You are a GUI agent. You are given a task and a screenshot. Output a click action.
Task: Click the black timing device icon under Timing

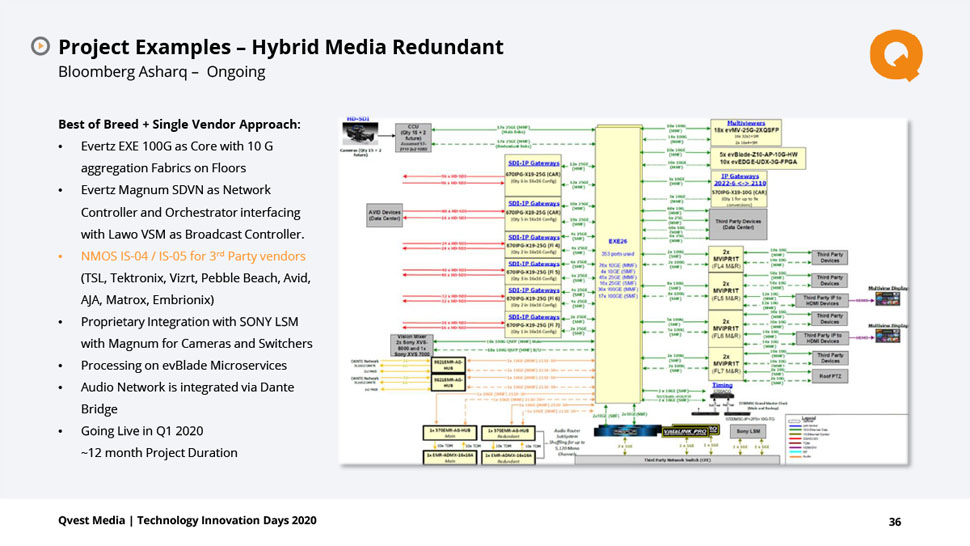pos(722,395)
